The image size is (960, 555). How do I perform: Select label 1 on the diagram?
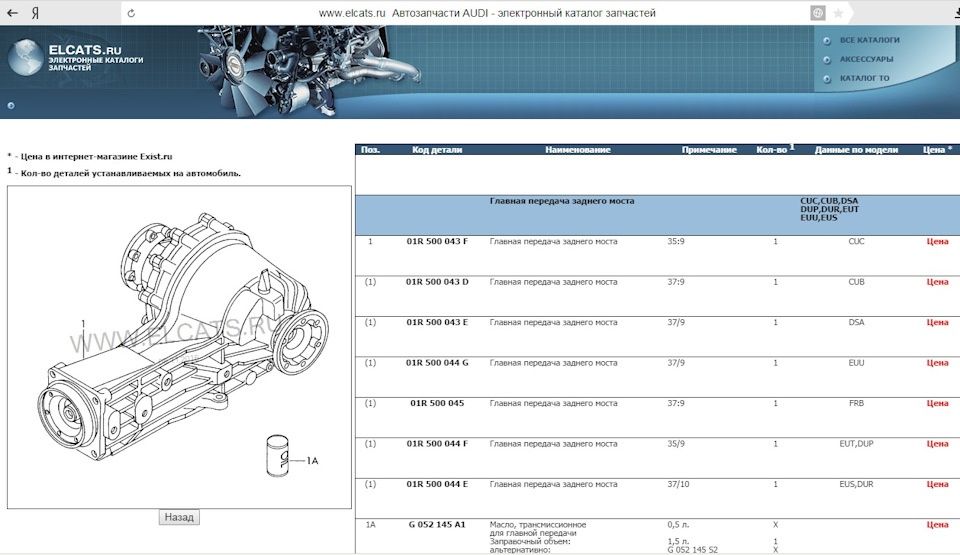pos(83,323)
